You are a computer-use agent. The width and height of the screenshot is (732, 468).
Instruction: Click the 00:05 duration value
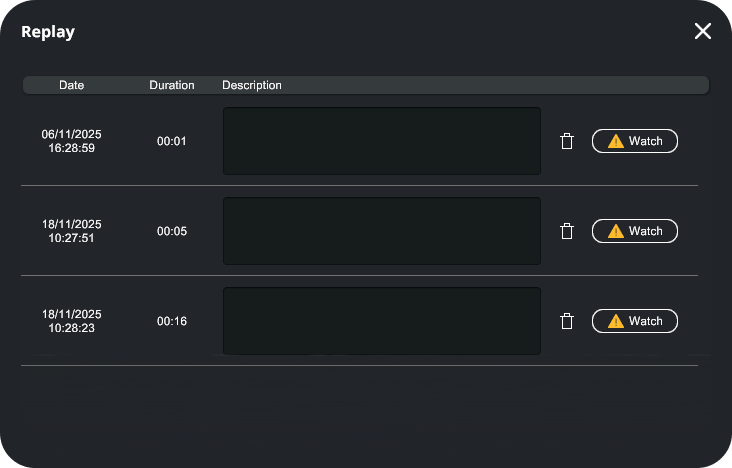coord(172,231)
